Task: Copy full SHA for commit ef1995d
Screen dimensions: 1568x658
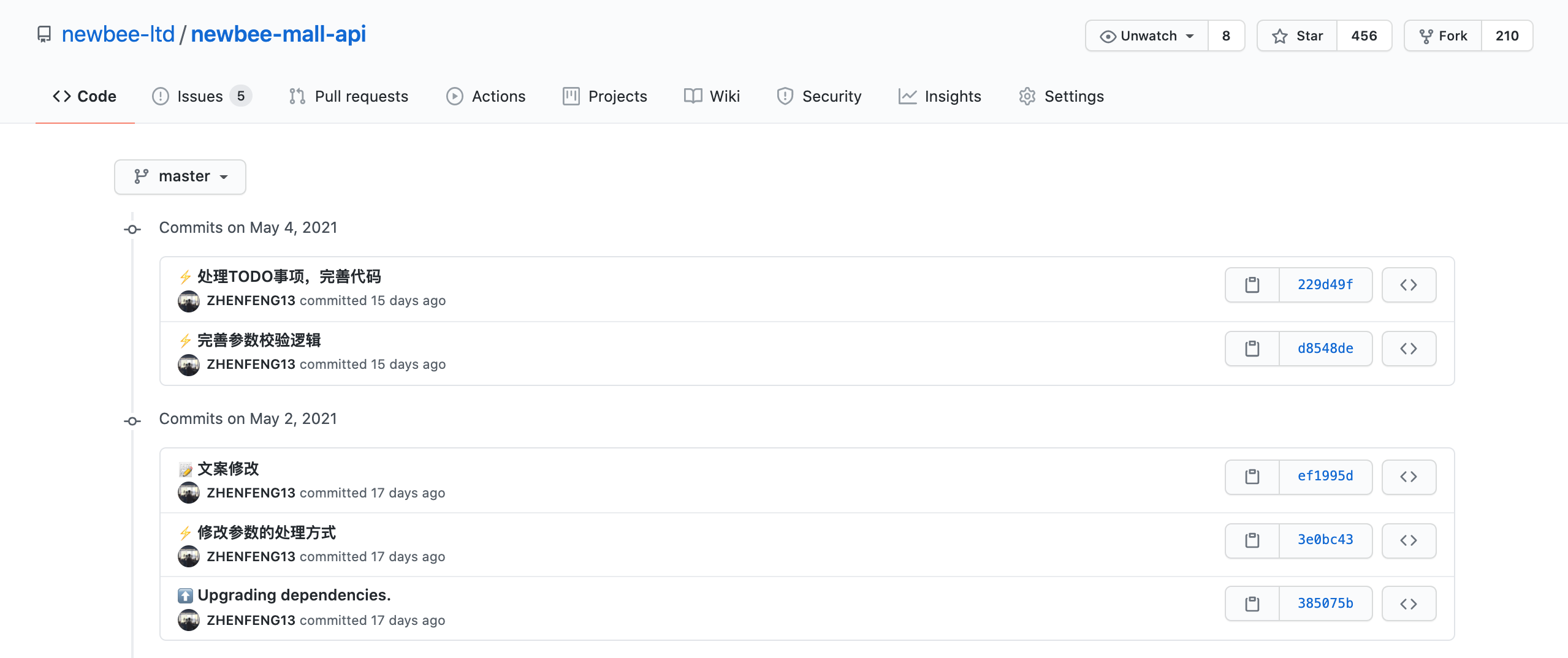Action: coord(1252,477)
